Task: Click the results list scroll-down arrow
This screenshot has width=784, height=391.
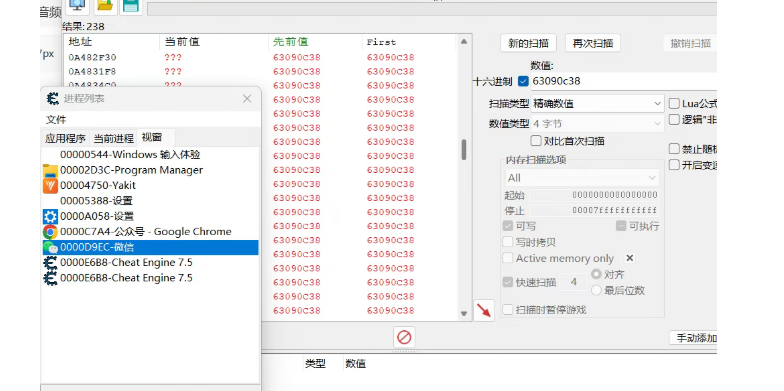Action: point(464,314)
